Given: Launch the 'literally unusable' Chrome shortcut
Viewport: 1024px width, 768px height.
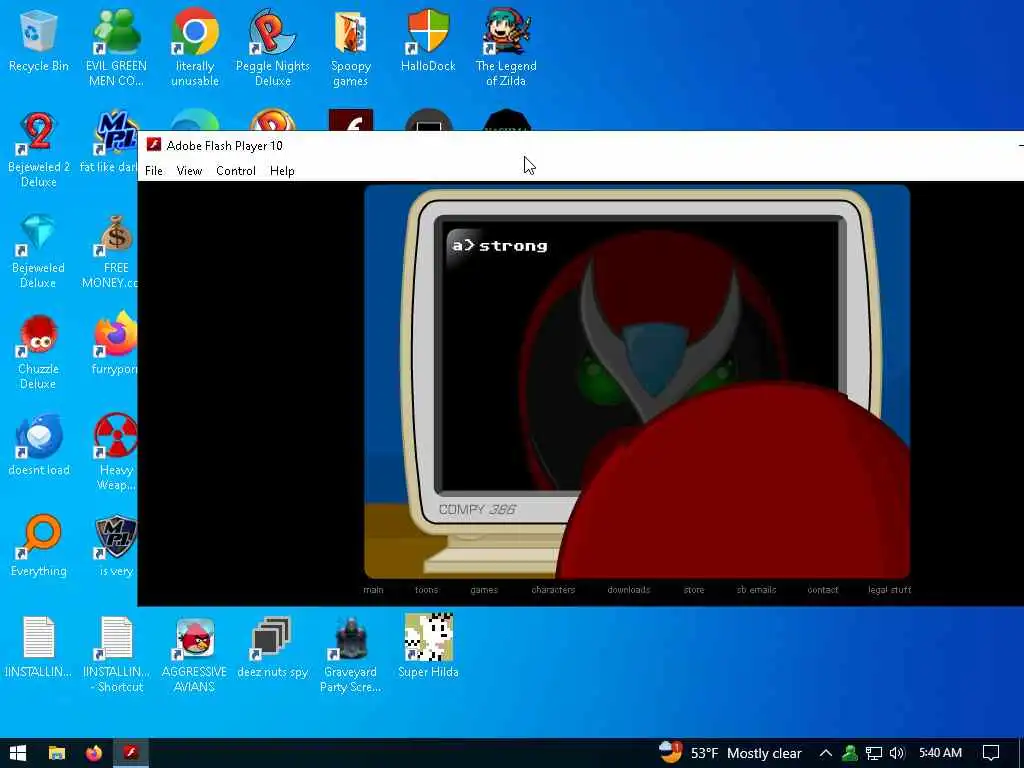Looking at the screenshot, I should [195, 47].
